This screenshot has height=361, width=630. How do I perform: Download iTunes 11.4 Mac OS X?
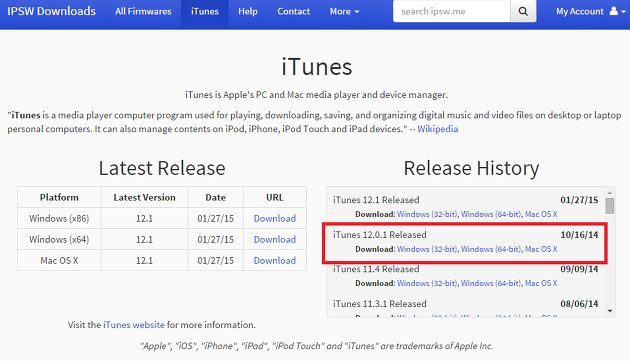541,283
